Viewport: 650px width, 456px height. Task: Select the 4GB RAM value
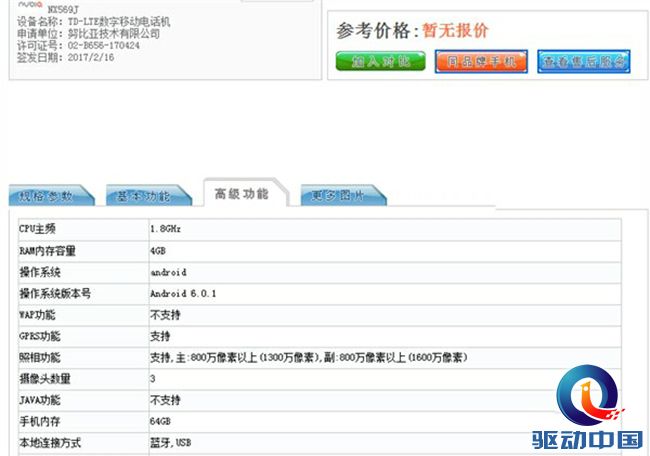click(x=158, y=251)
